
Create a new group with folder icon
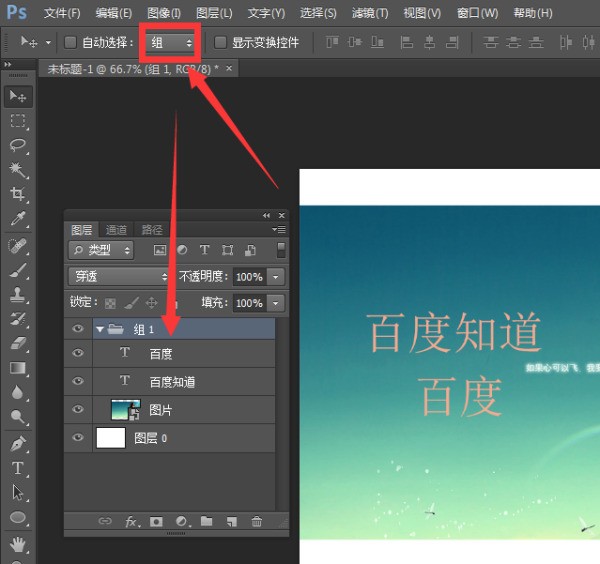[206, 521]
